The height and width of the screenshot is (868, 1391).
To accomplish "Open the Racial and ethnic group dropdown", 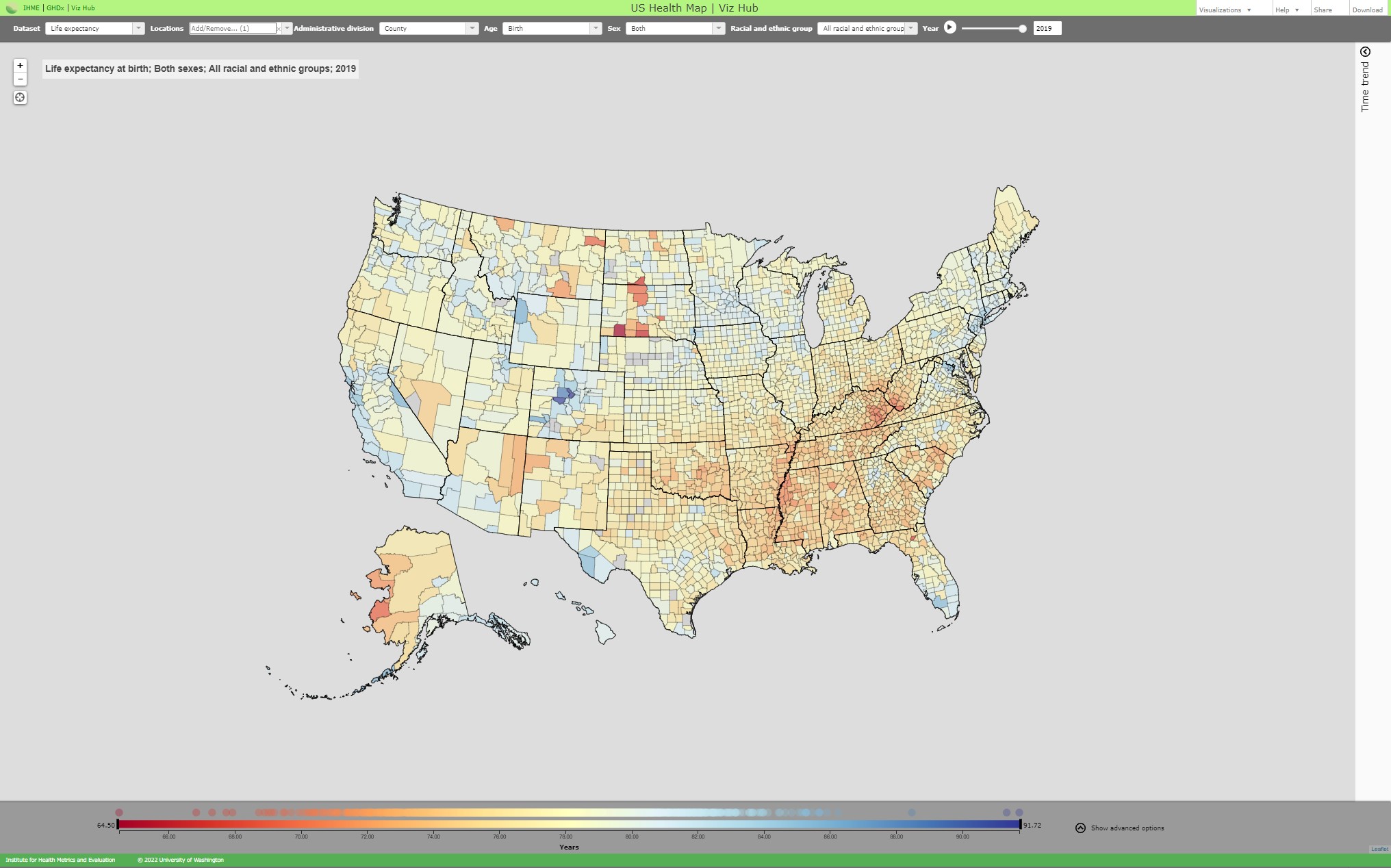I will click(867, 28).
